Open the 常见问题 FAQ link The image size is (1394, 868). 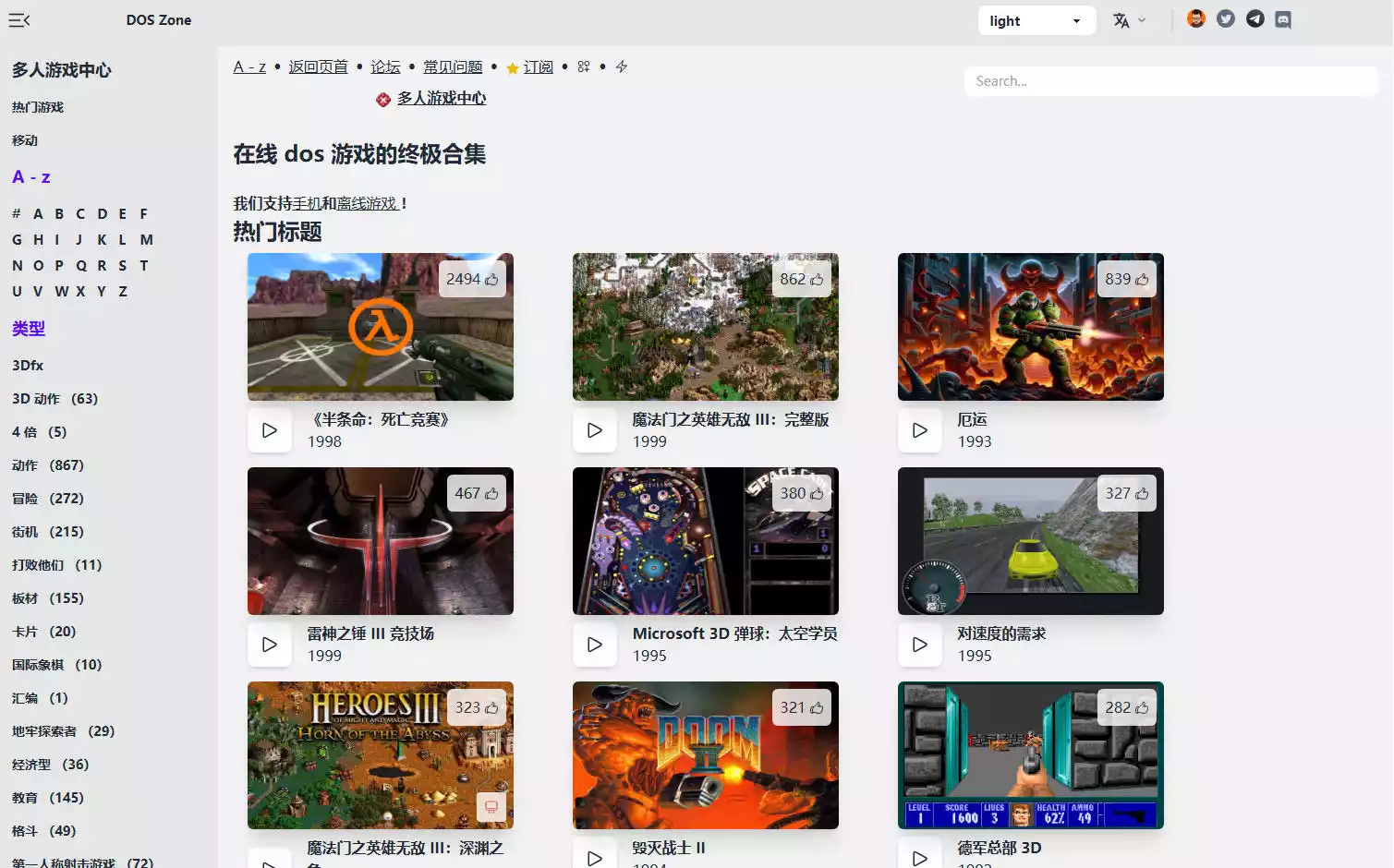point(453,66)
